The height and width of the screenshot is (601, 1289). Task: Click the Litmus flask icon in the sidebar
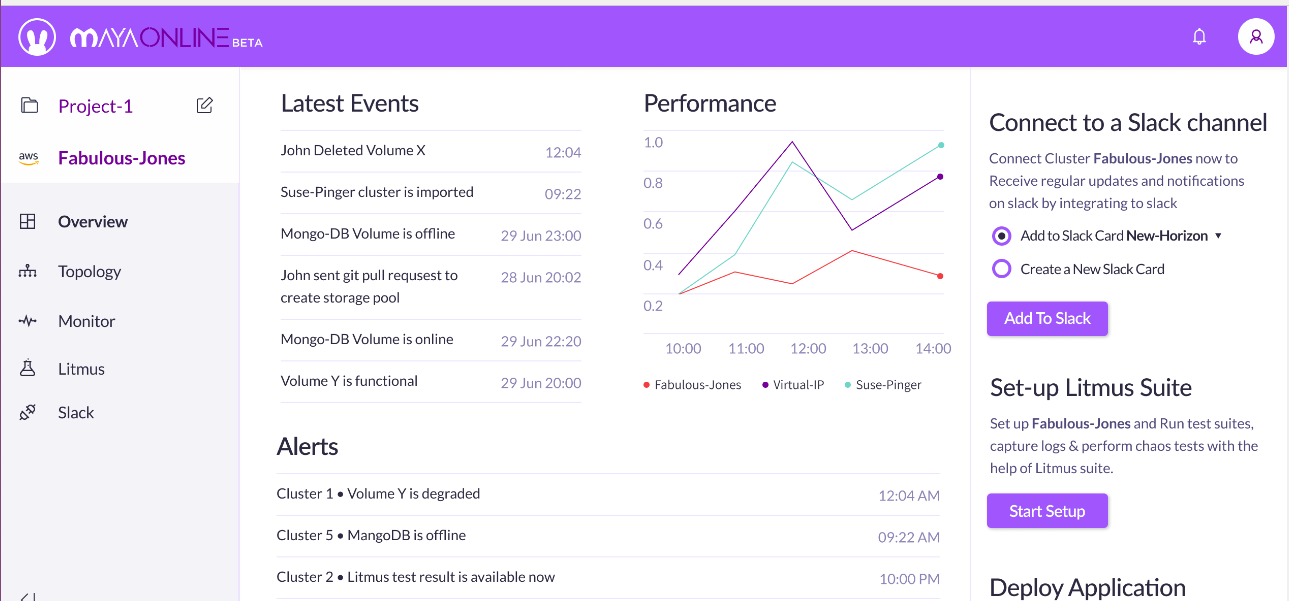tap(28, 369)
